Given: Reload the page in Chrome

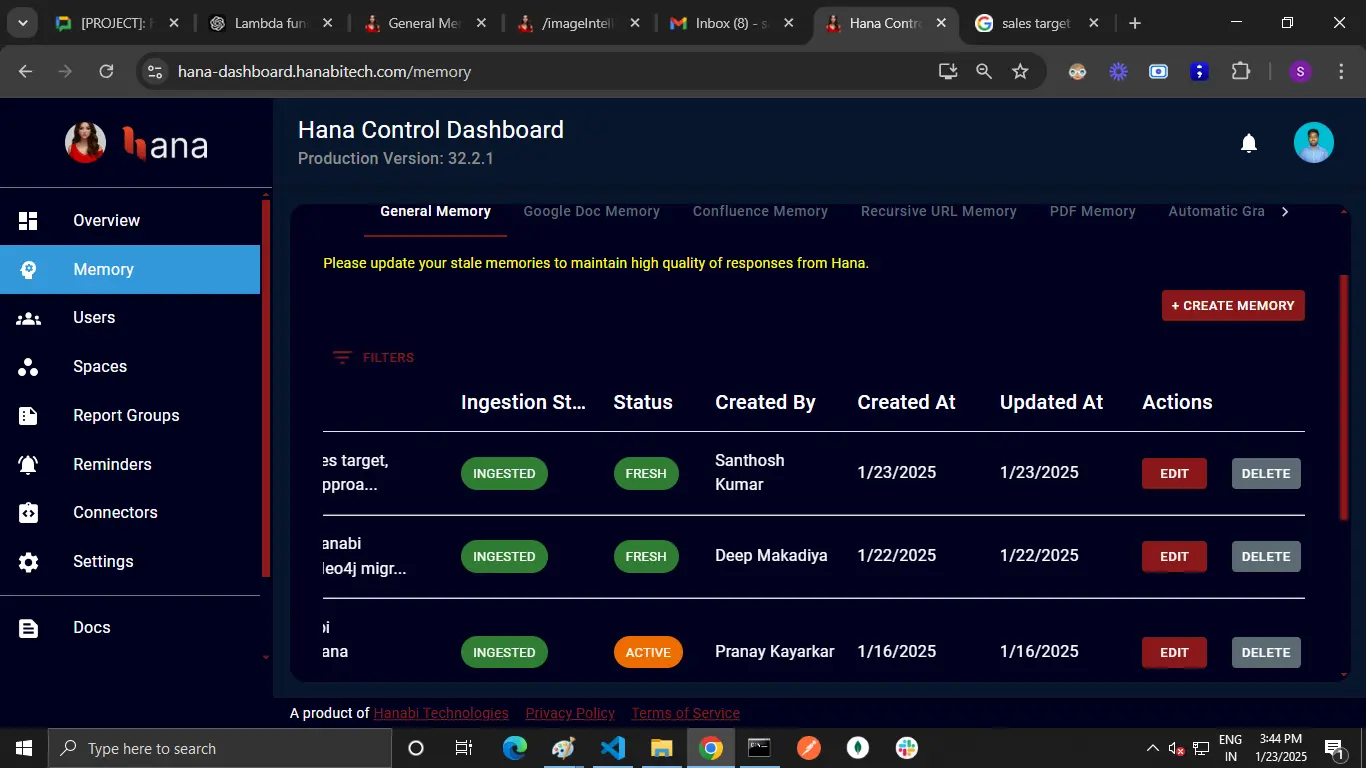Looking at the screenshot, I should [106, 71].
